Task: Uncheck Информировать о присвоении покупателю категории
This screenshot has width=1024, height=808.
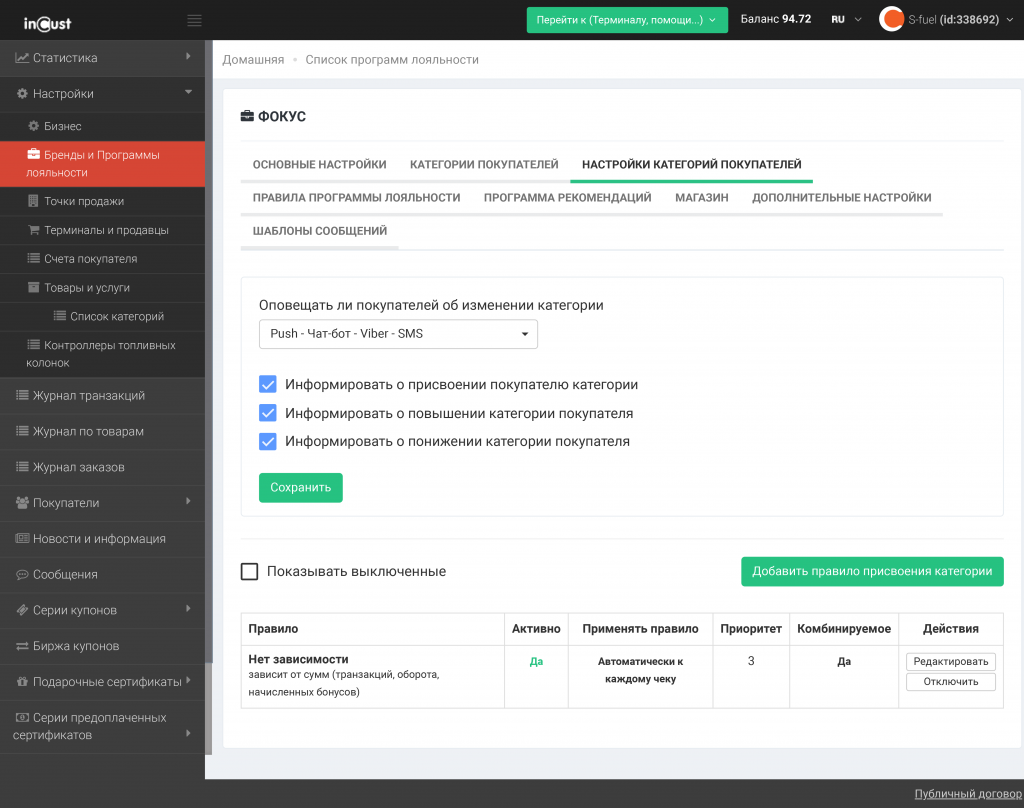Action: point(267,385)
